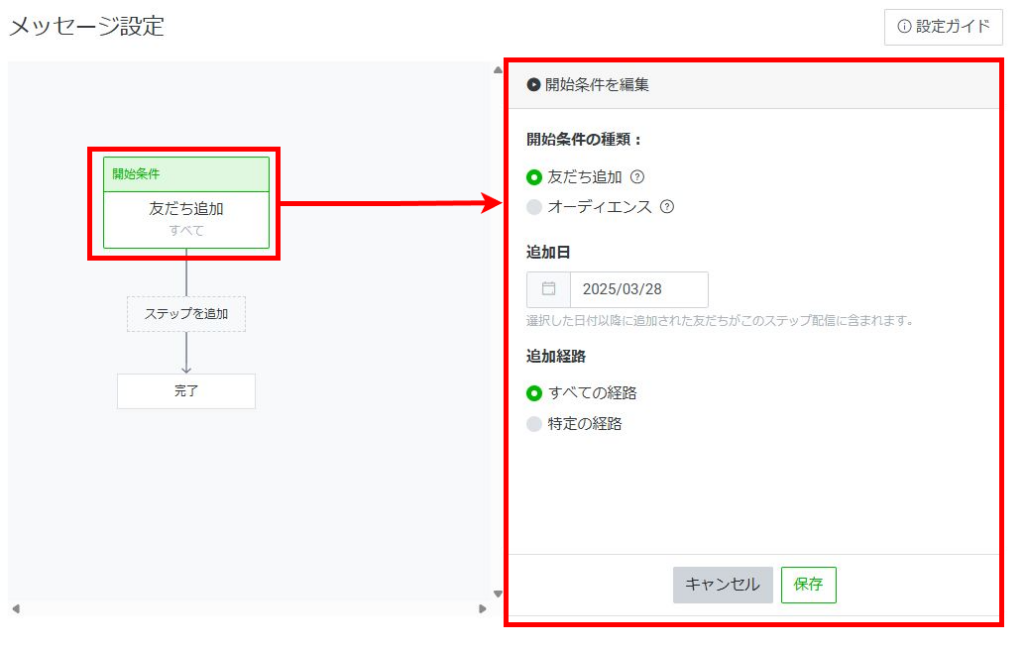1024x647 pixels.
Task: Open the date picker field 2025/03/28
Action: tap(638, 290)
